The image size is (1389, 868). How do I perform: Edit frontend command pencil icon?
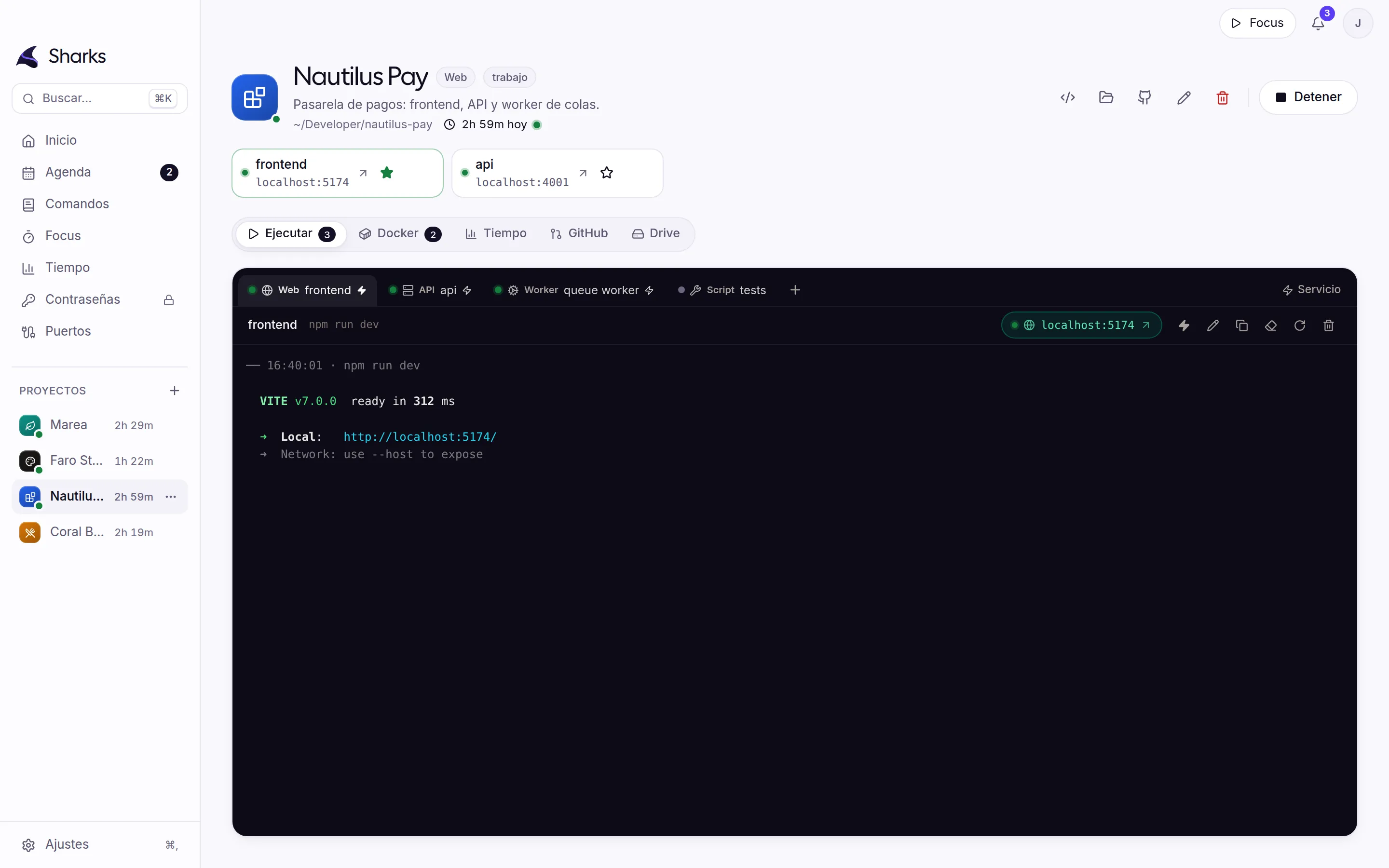[x=1213, y=325]
